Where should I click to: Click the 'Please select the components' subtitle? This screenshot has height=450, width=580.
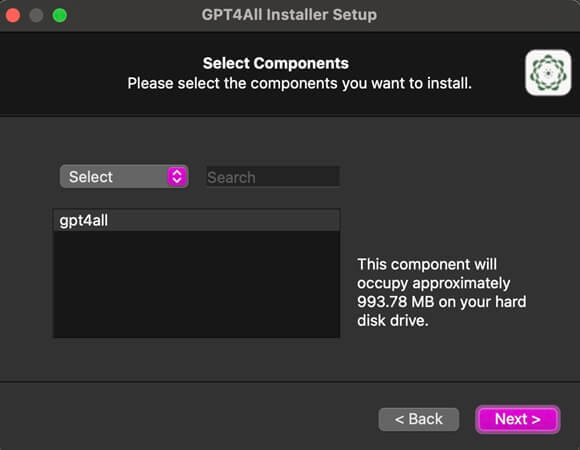click(x=300, y=83)
